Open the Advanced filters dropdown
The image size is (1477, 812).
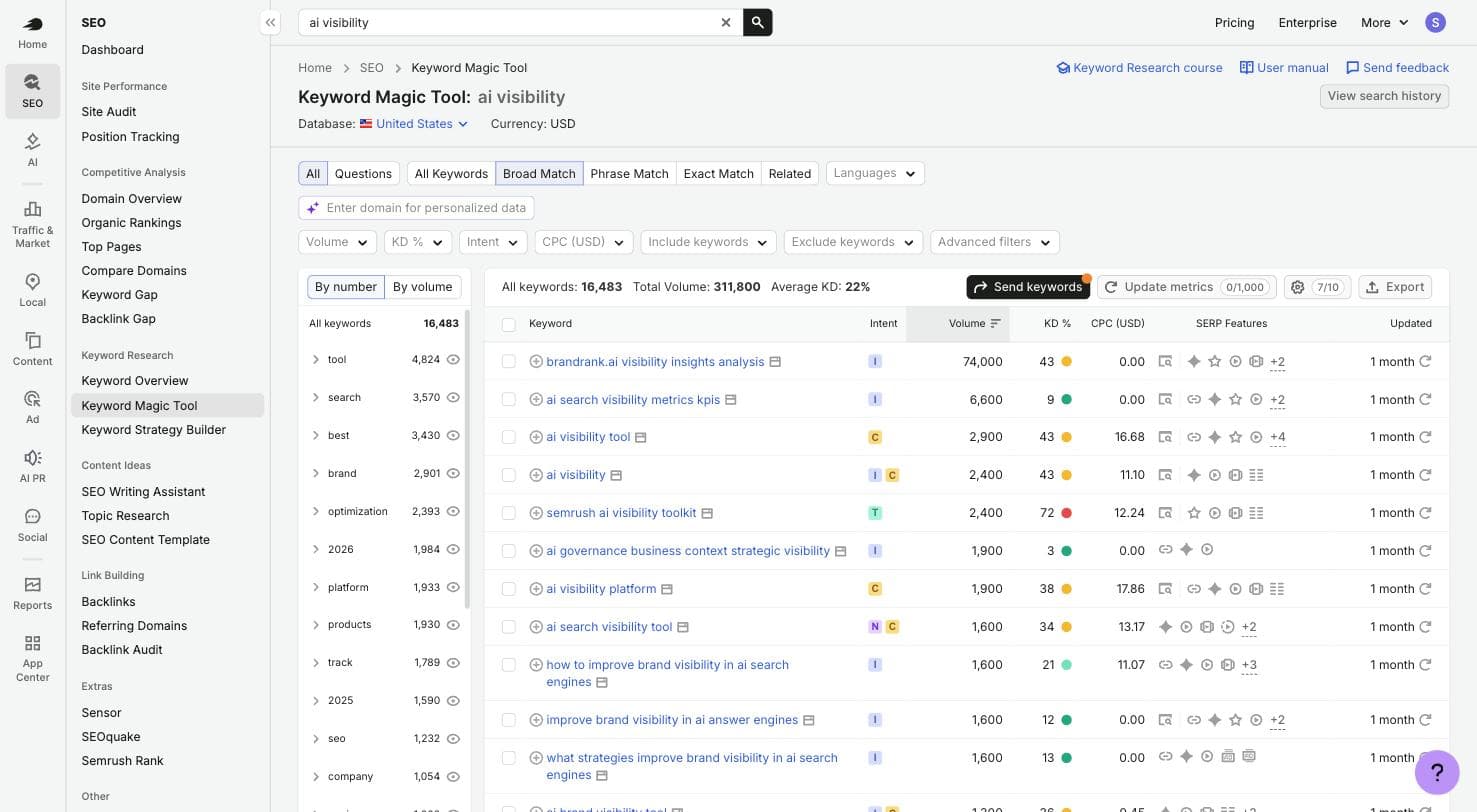995,242
